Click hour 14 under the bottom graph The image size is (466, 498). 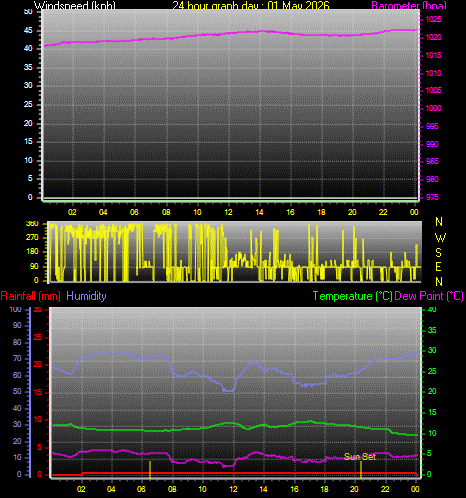pyautogui.click(x=263, y=489)
